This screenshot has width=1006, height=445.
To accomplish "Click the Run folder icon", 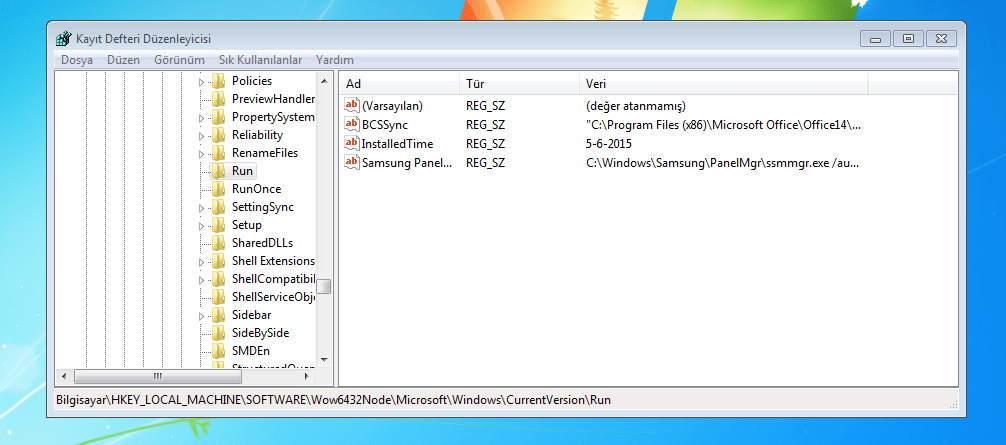I will [219, 171].
